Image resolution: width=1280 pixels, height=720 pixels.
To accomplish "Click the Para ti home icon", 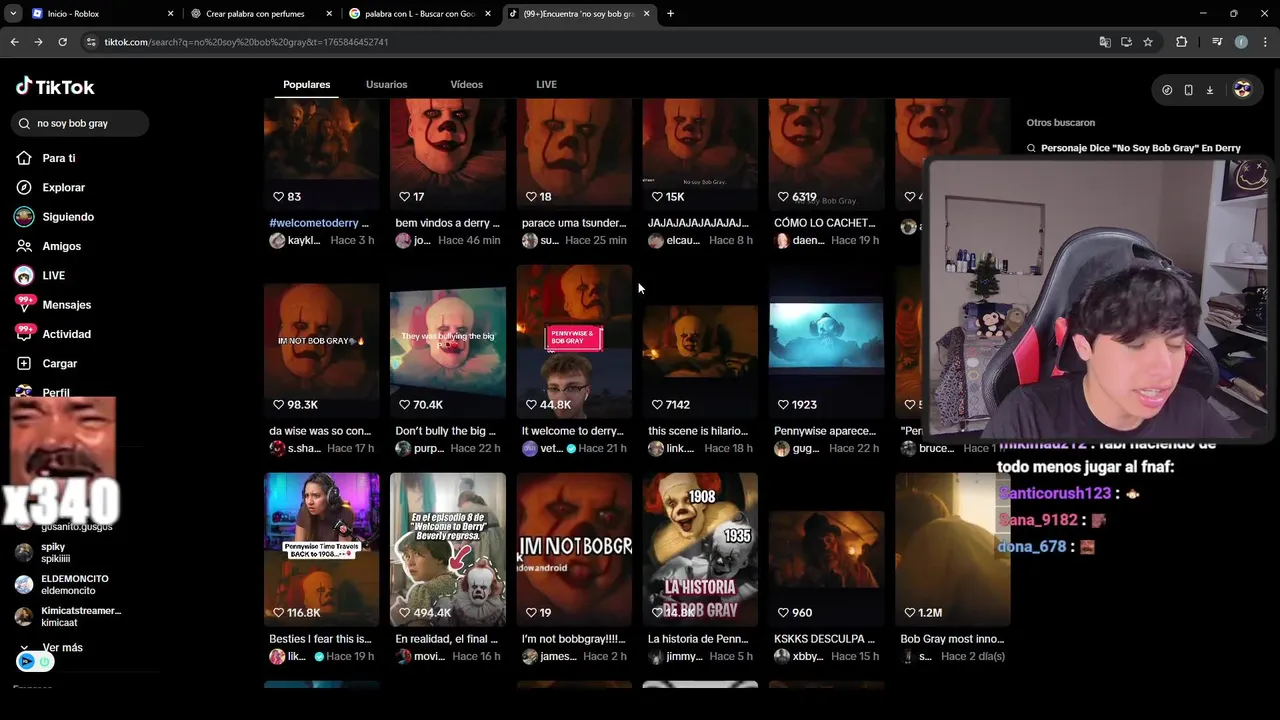I will [x=24, y=158].
